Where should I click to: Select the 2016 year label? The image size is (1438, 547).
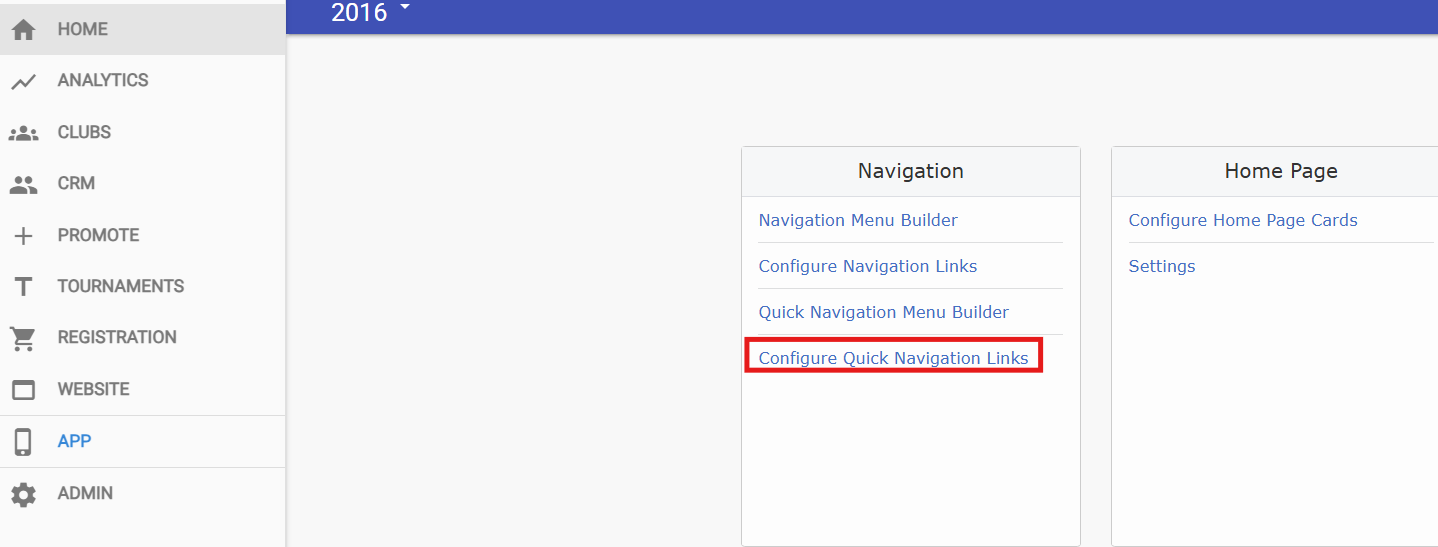pyautogui.click(x=359, y=13)
